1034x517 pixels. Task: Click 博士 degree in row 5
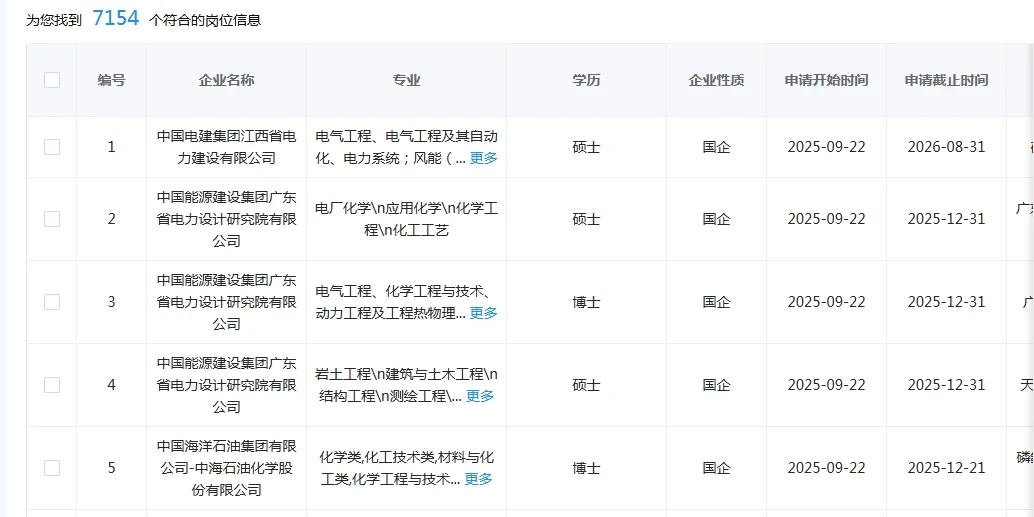586,468
